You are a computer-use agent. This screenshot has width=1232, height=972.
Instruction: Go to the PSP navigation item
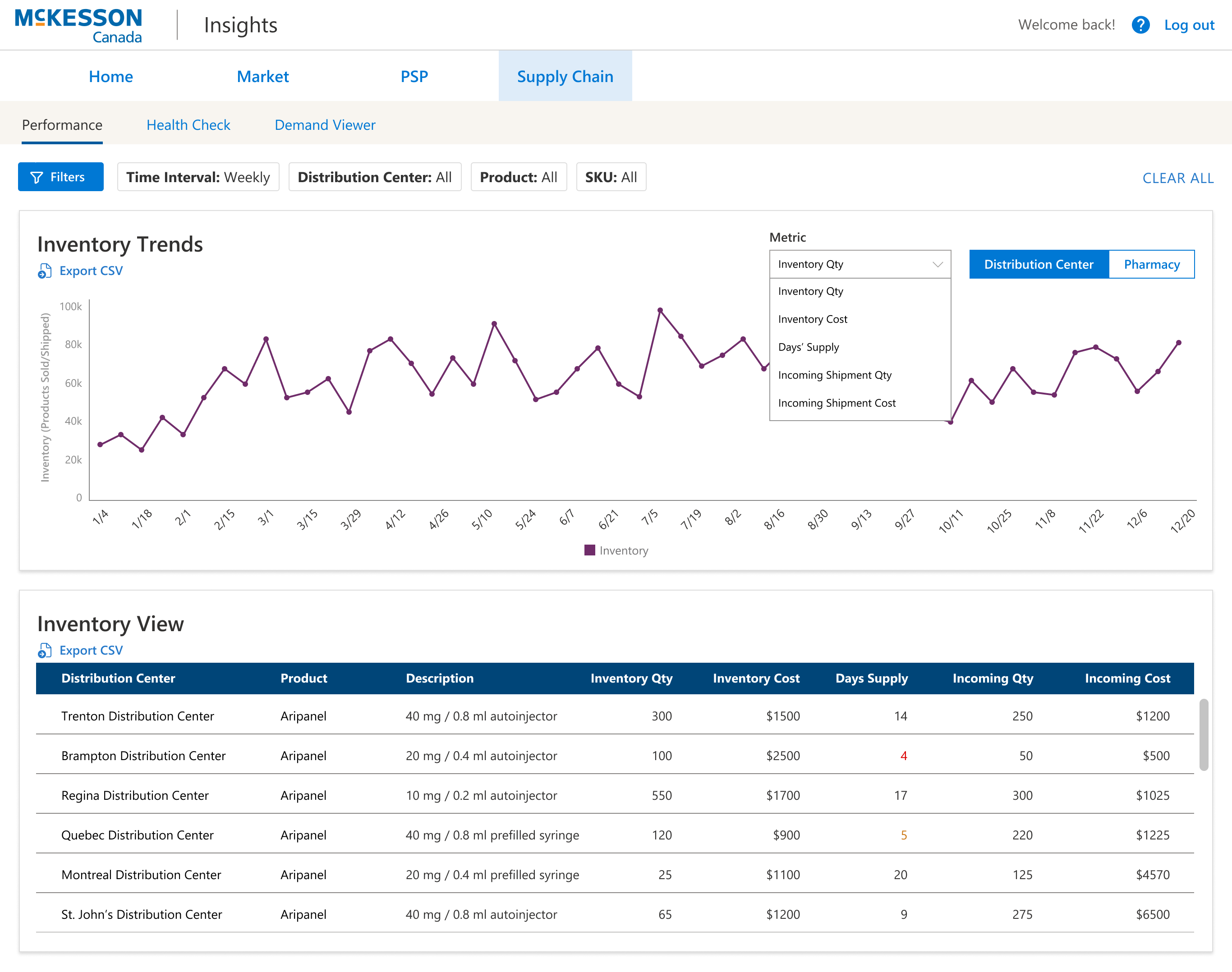(x=414, y=76)
